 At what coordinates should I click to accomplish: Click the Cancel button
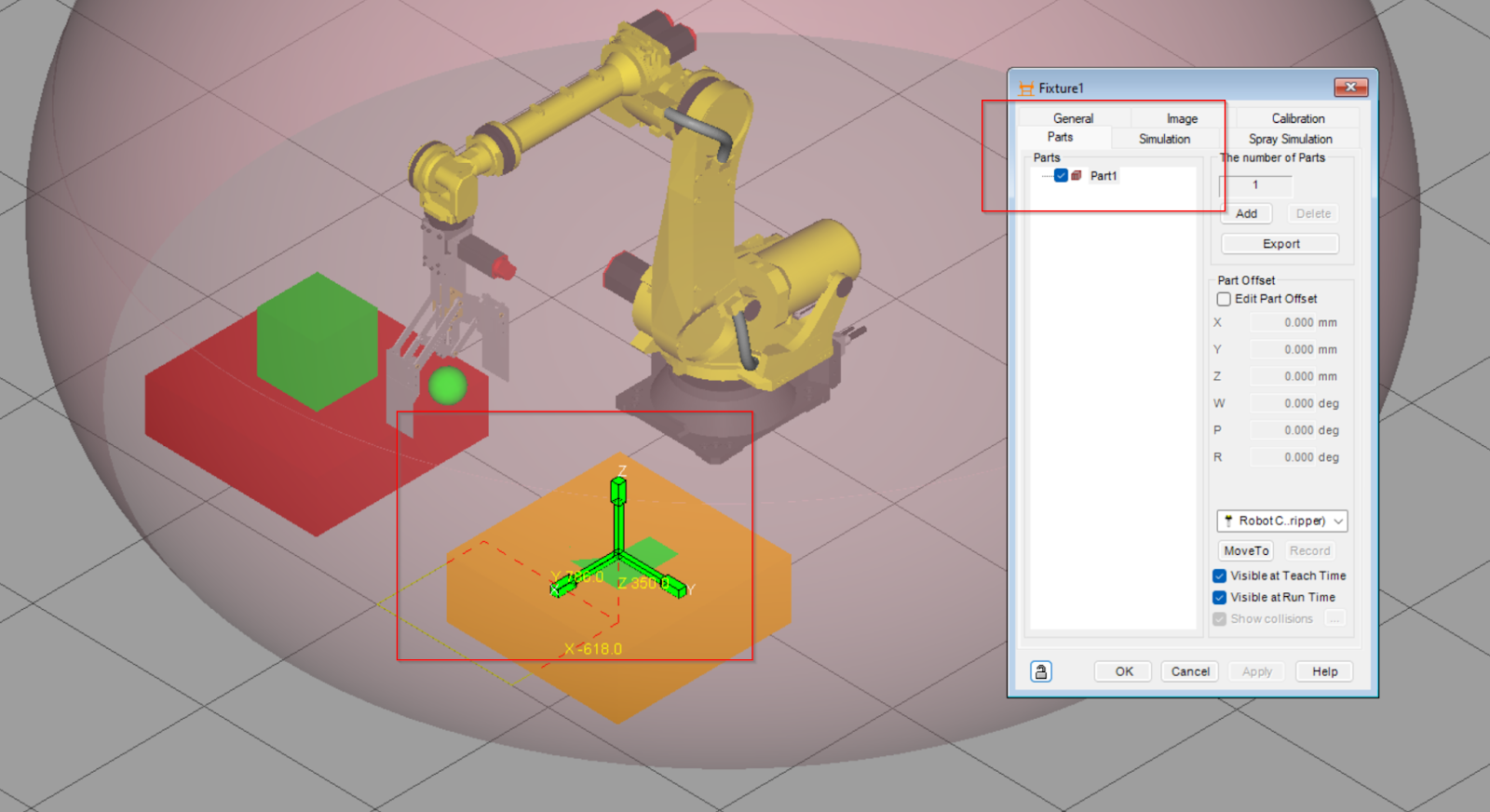[x=1190, y=671]
